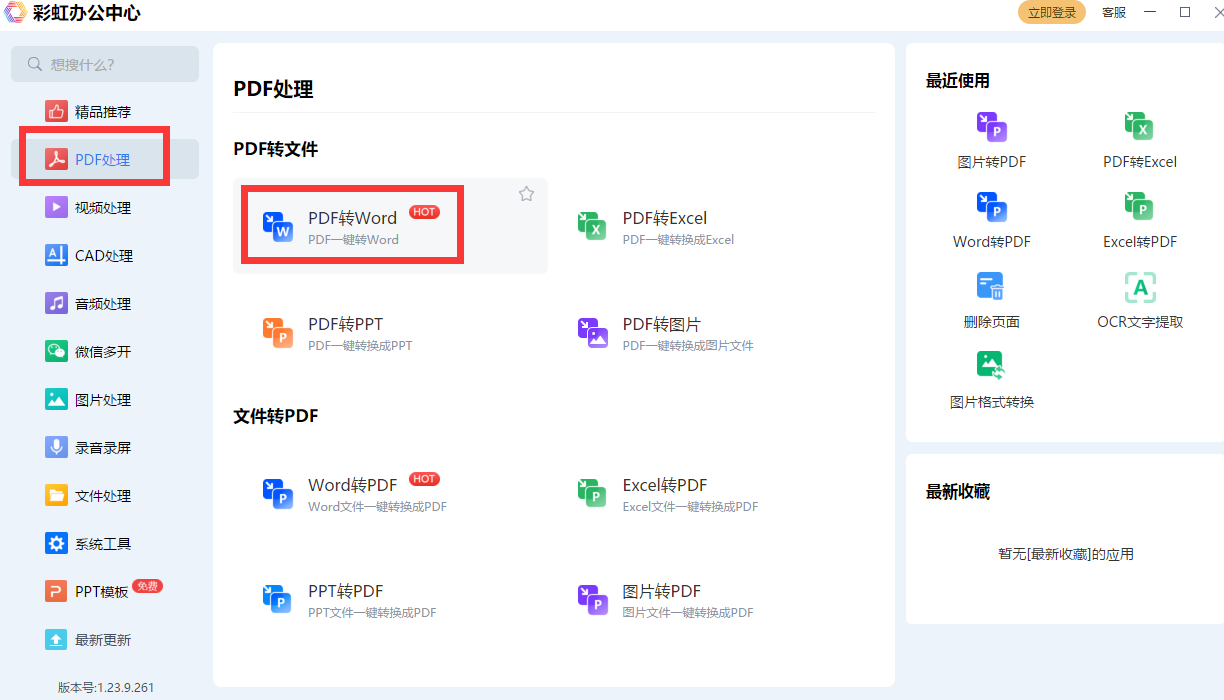Open 客服 customer service link
The image size is (1224, 700).
tap(1114, 12)
